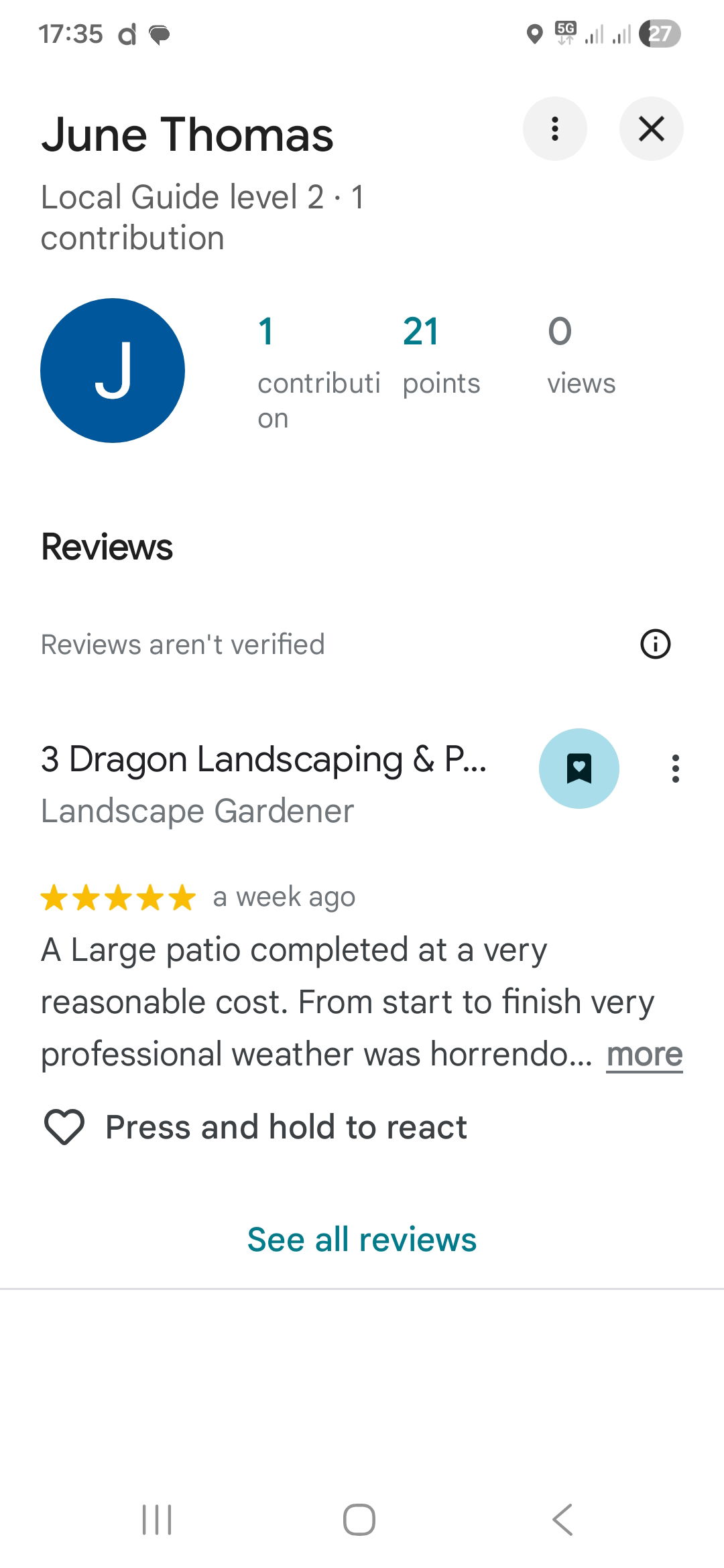
Task: Open June Thomas profile overflow menu
Action: [554, 129]
